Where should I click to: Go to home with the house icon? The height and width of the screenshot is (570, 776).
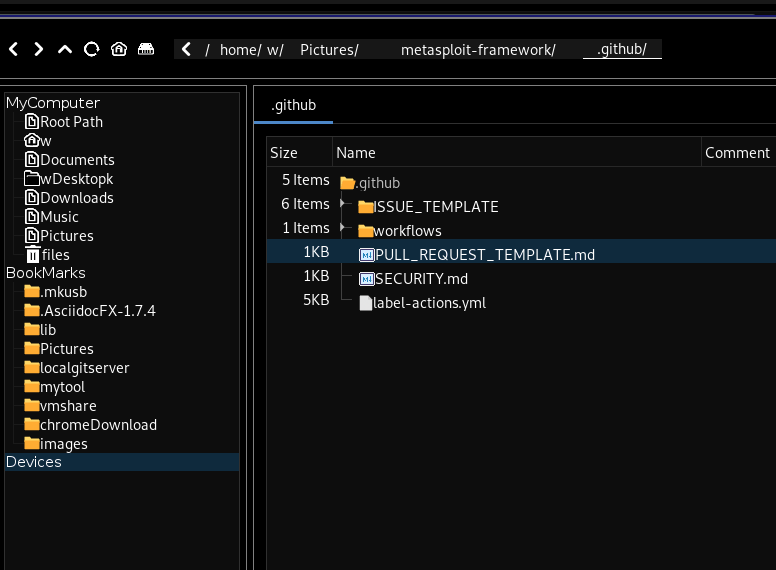[x=119, y=49]
